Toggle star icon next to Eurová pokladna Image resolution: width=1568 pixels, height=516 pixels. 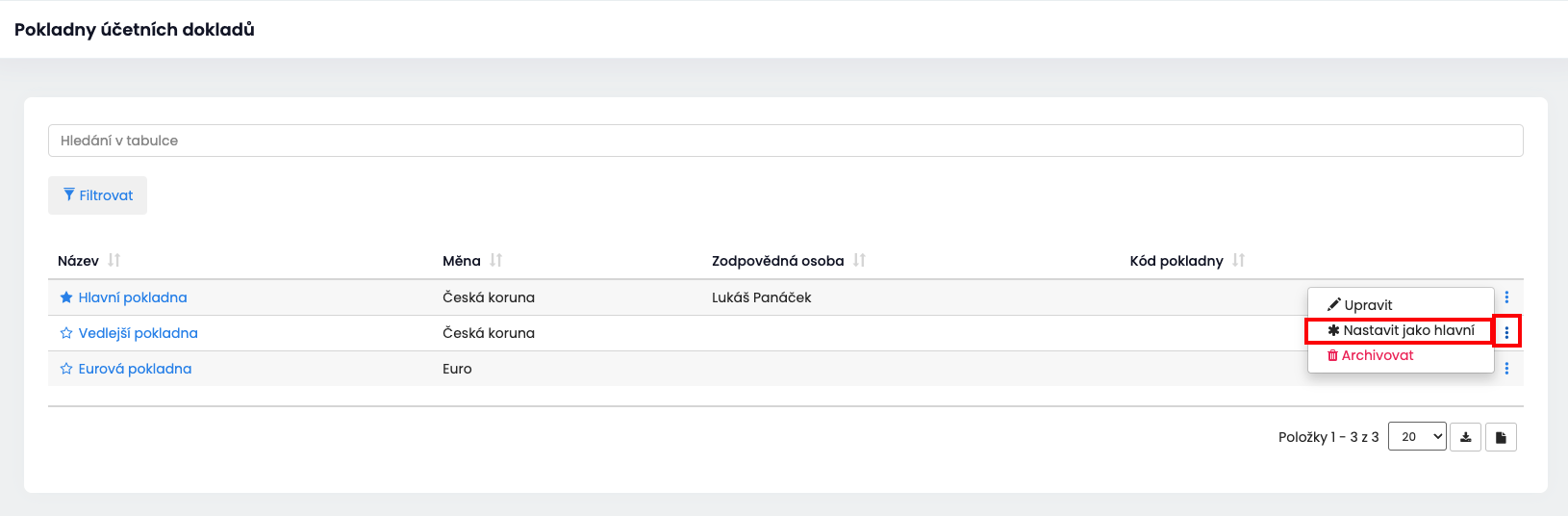pyautogui.click(x=66, y=369)
